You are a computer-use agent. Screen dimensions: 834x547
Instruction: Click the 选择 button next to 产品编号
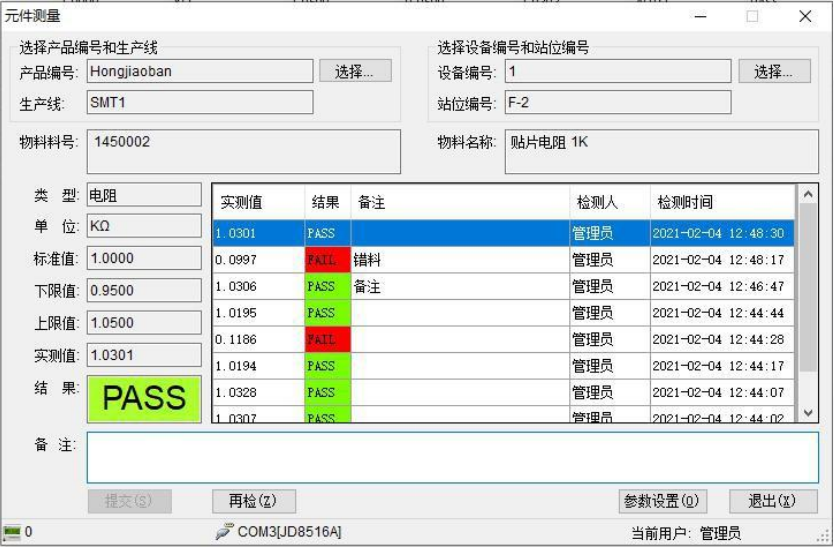coord(355,71)
